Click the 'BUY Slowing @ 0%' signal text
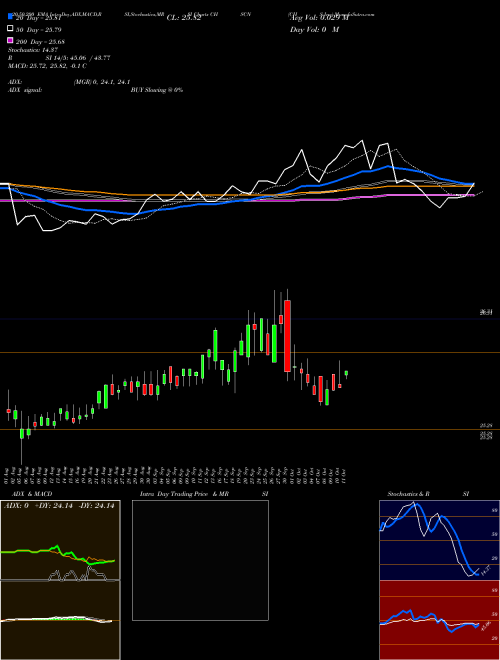 pyautogui.click(x=157, y=90)
